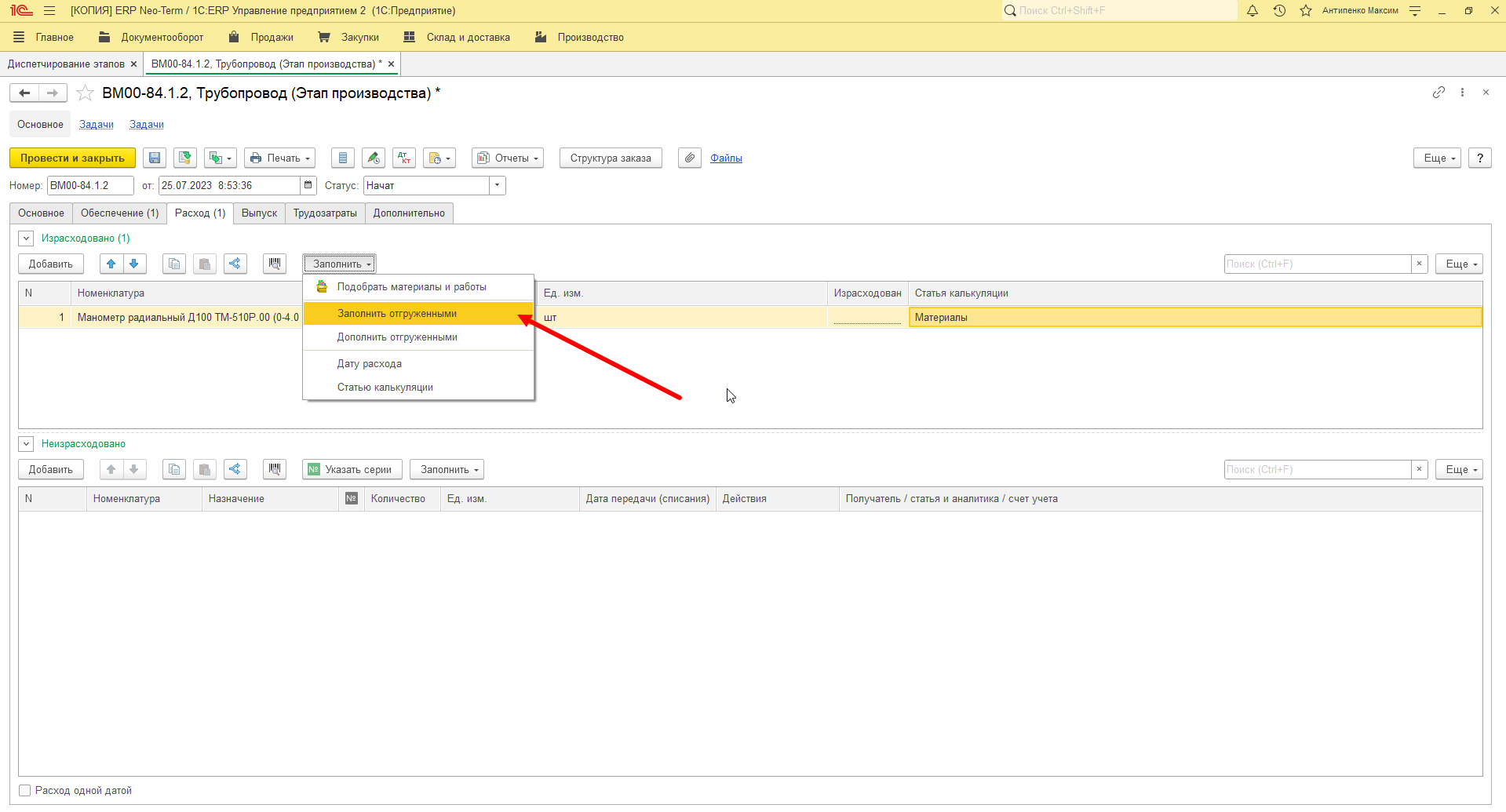Open Заполнить dropdown in Неизрасходовано section

(447, 469)
